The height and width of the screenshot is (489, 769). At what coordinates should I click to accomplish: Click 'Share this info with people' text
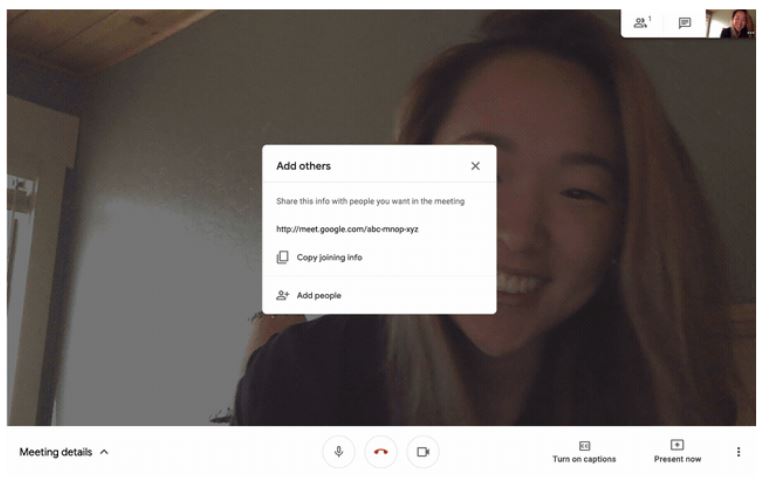(x=370, y=201)
